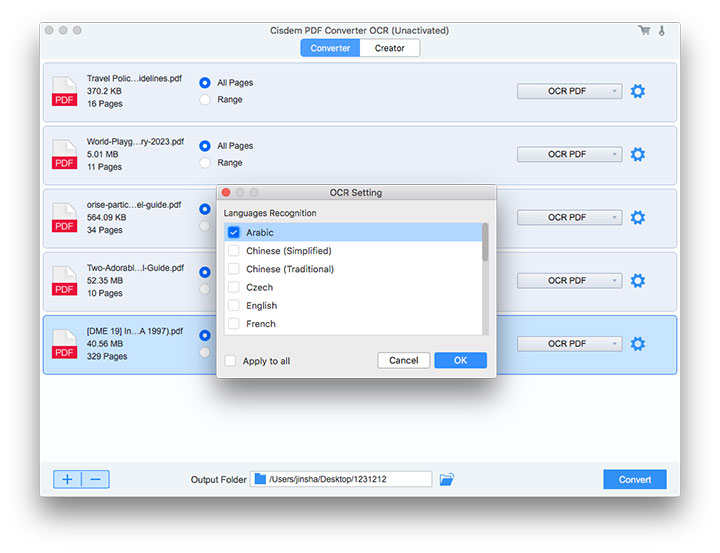Click the plus add-file button

[x=67, y=479]
